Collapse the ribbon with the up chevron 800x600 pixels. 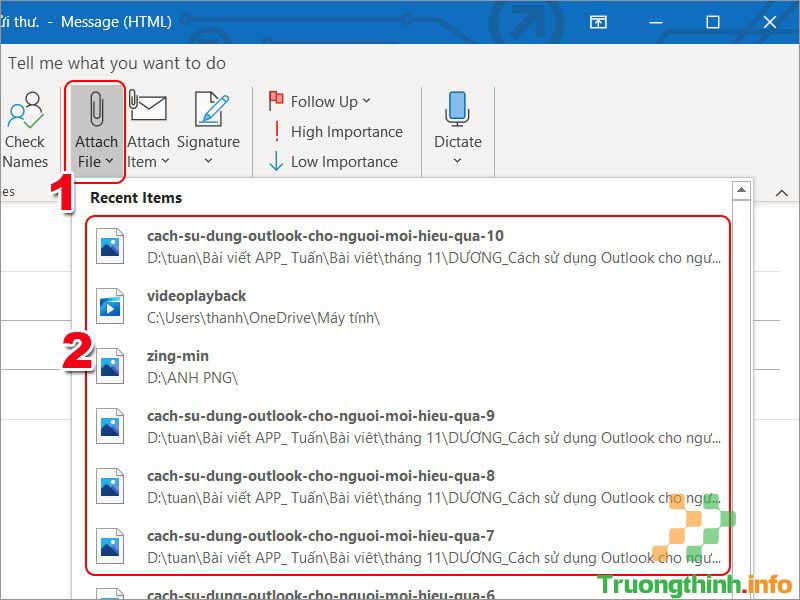click(782, 193)
